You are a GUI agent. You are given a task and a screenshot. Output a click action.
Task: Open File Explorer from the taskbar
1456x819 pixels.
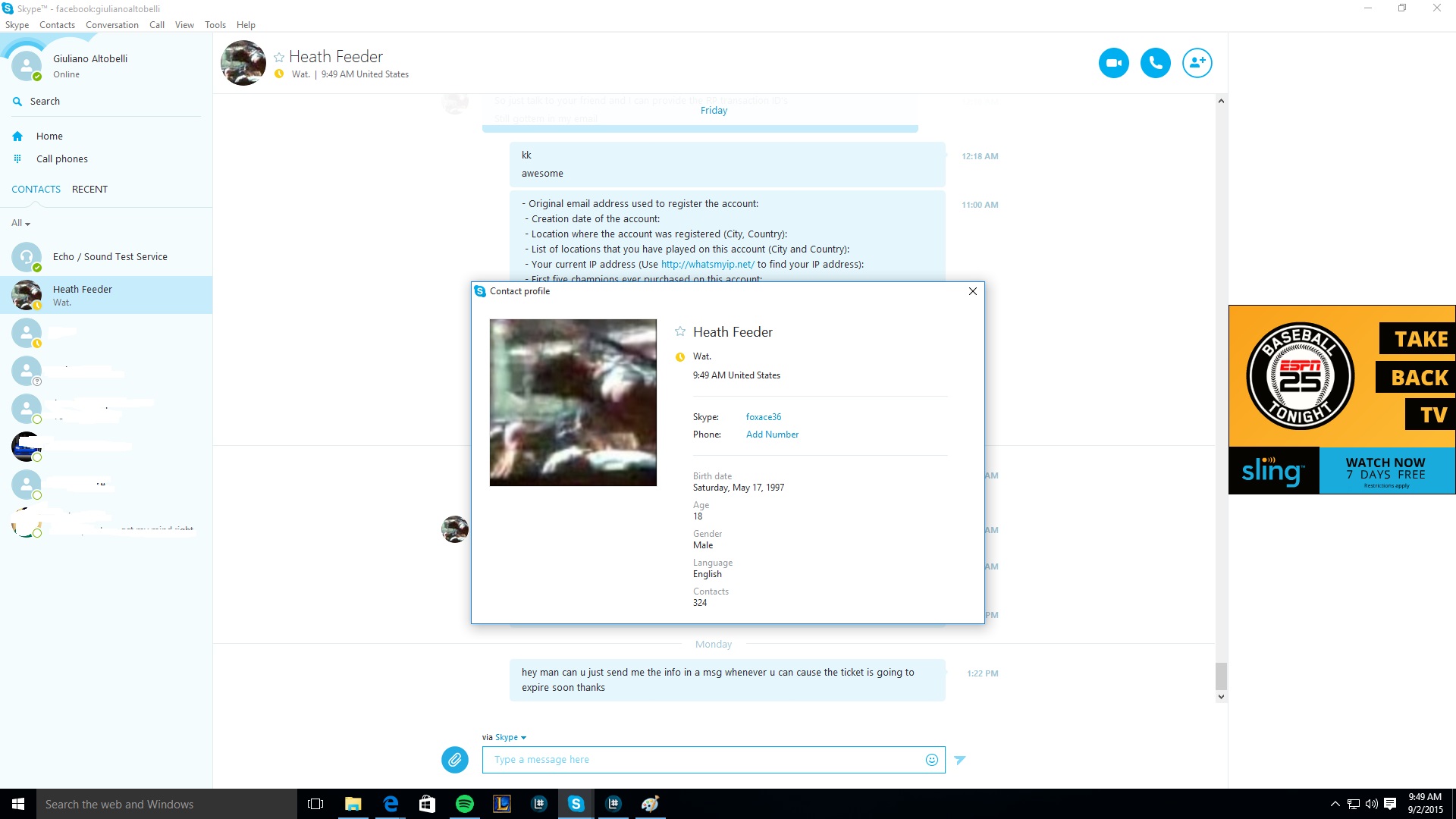pyautogui.click(x=353, y=804)
